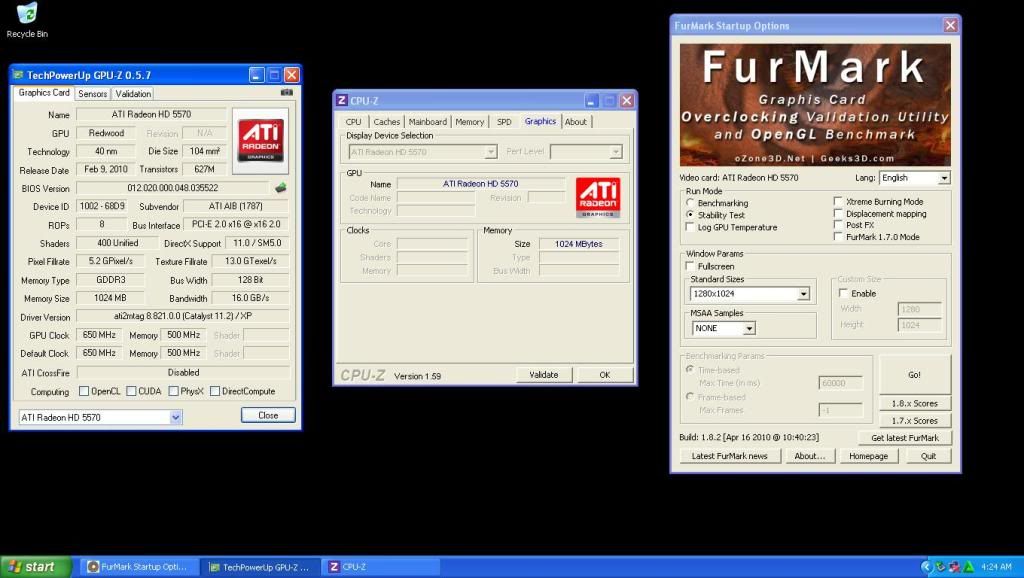Image resolution: width=1024 pixels, height=578 pixels.
Task: Click Latest FurMark news button
Action: (729, 456)
